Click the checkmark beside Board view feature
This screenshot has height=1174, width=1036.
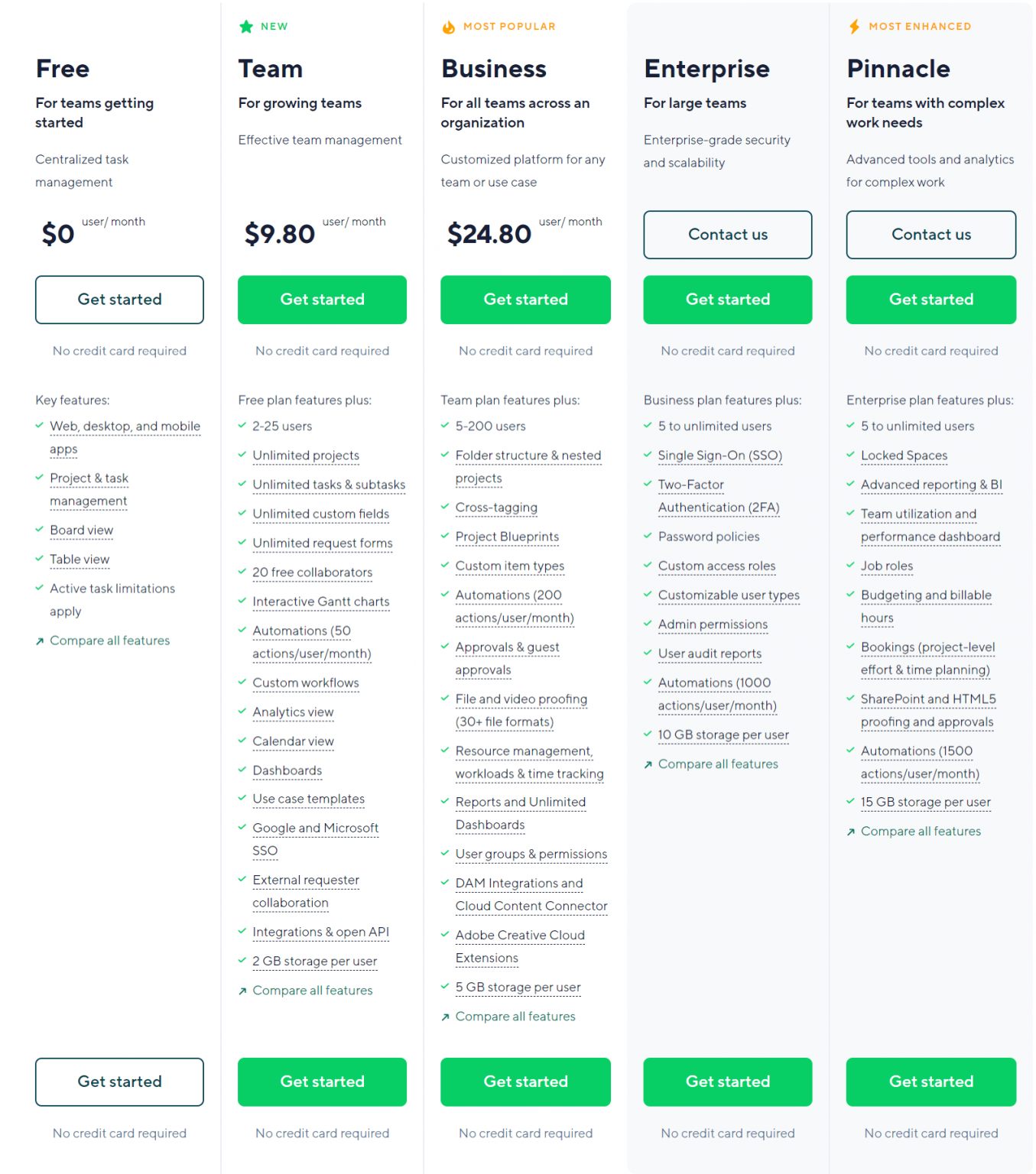[x=39, y=530]
